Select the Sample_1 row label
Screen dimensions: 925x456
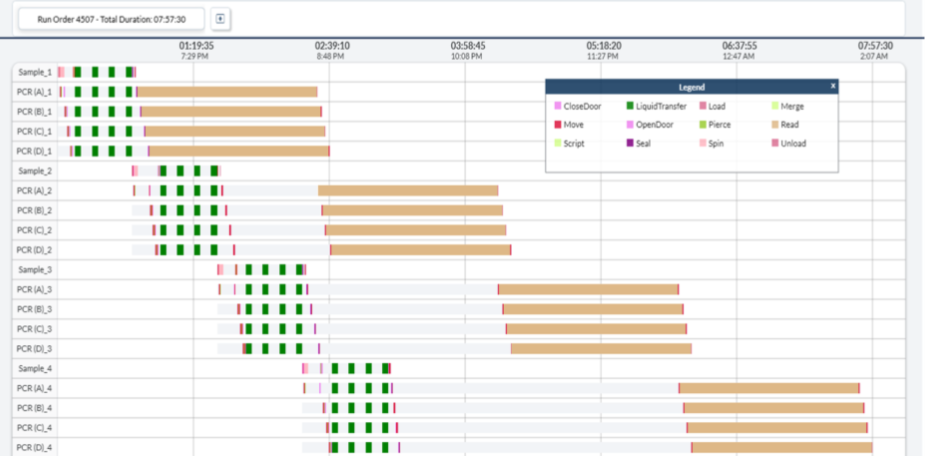click(35, 72)
